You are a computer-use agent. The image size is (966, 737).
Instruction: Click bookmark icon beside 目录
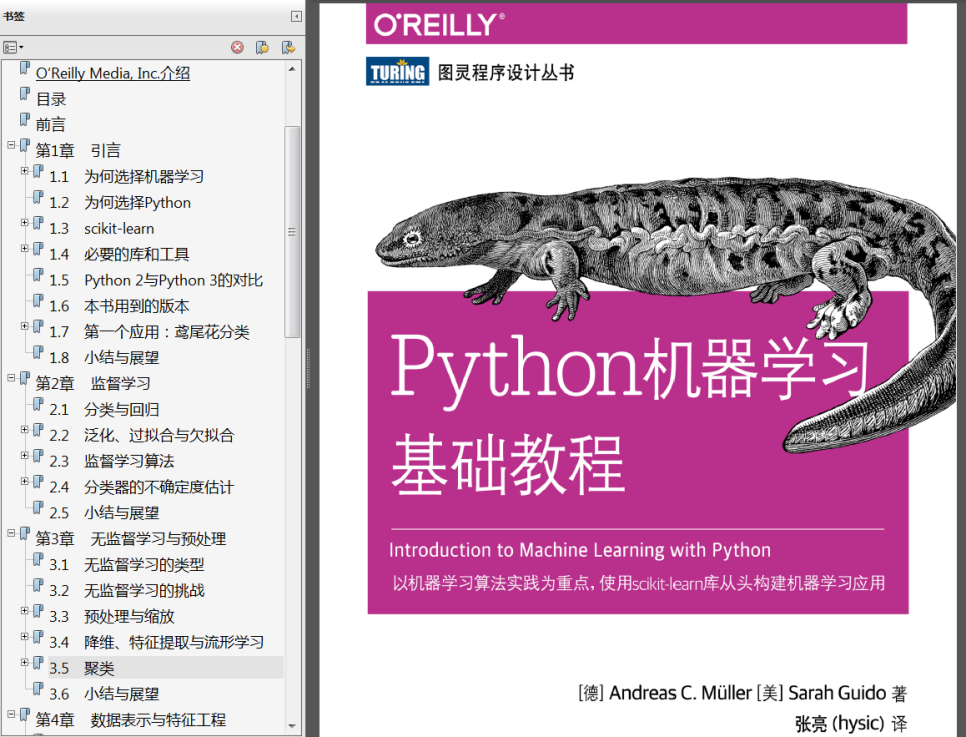tap(25, 93)
